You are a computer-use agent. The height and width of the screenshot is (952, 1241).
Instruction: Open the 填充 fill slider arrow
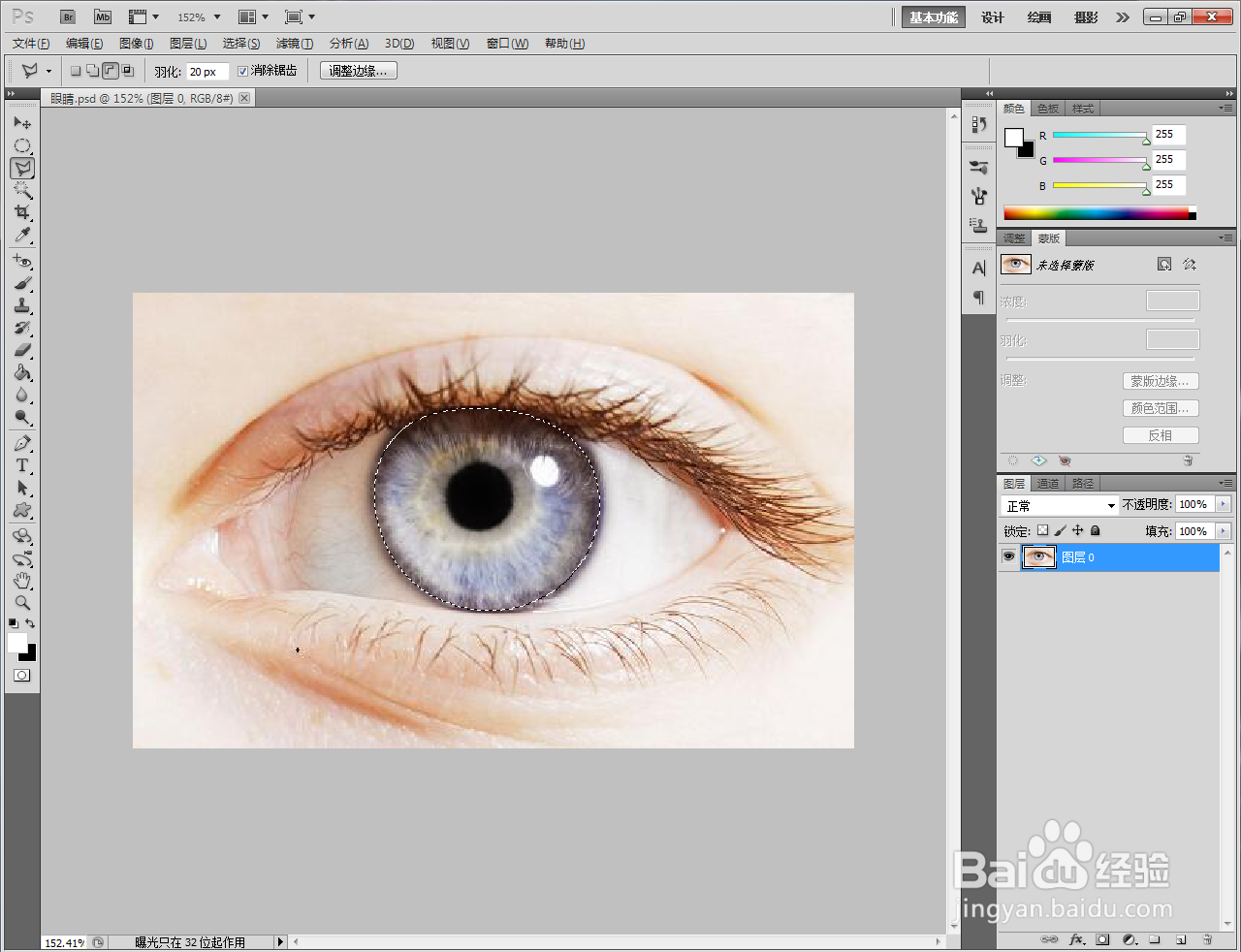(1223, 530)
